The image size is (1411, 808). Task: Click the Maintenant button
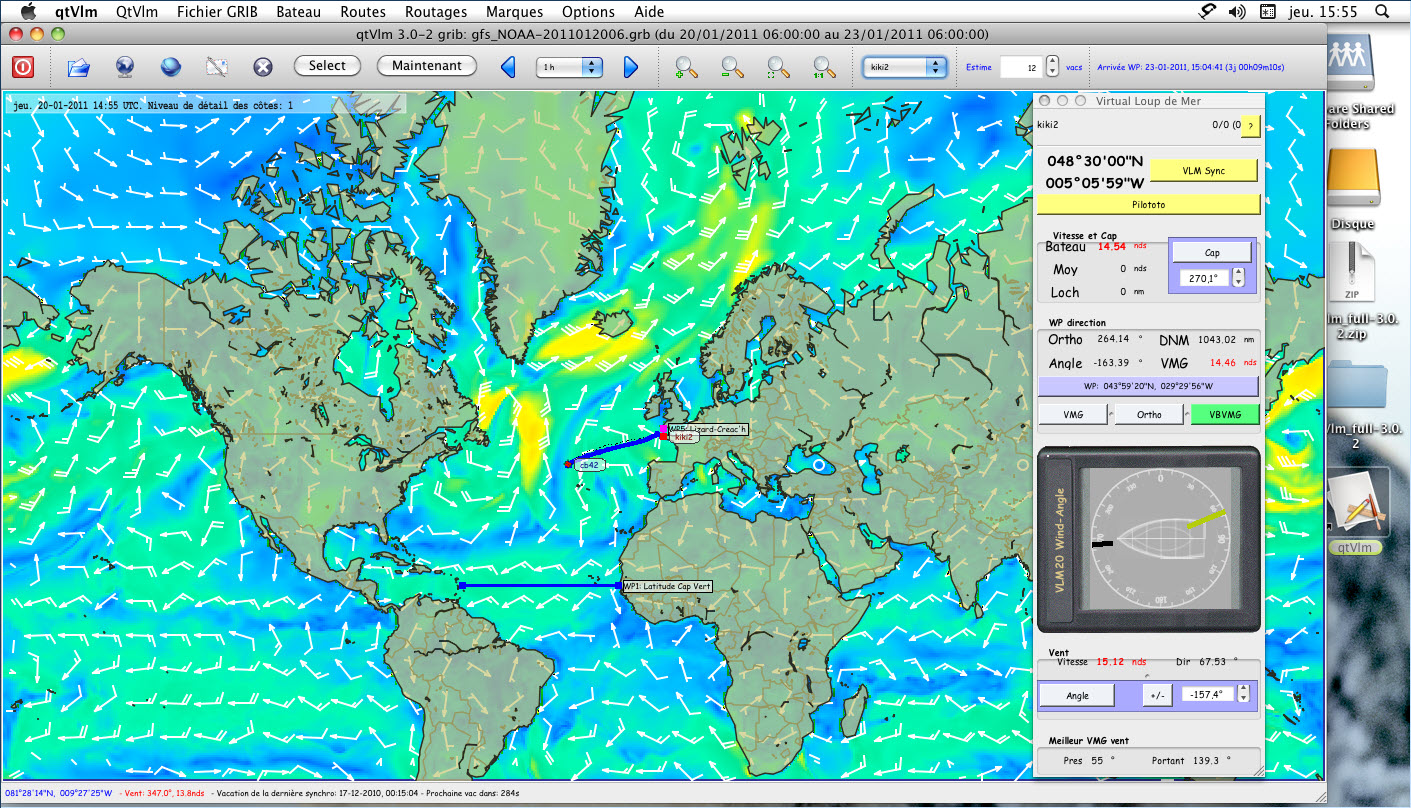pyautogui.click(x=427, y=65)
